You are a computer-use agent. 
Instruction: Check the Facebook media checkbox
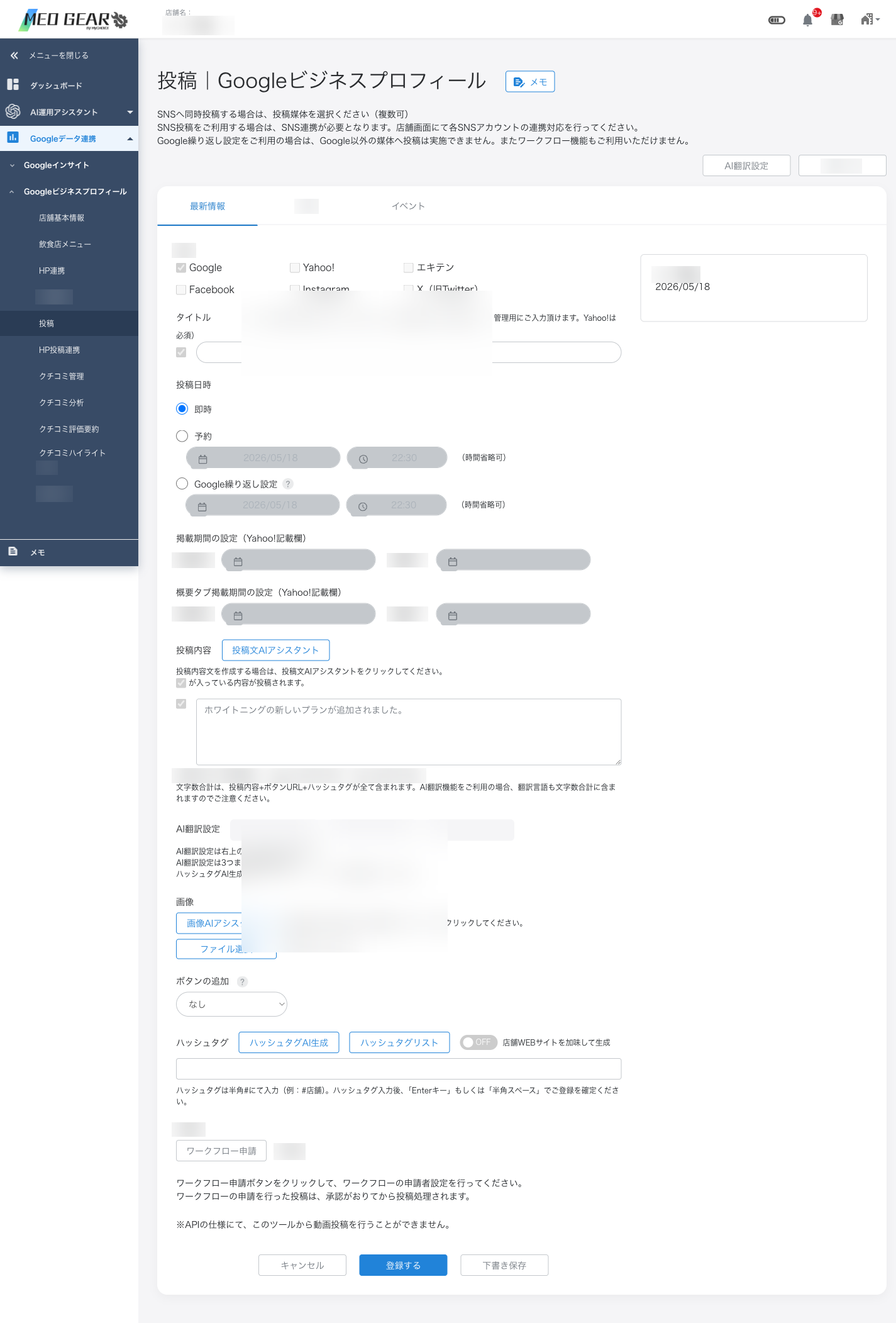[181, 289]
